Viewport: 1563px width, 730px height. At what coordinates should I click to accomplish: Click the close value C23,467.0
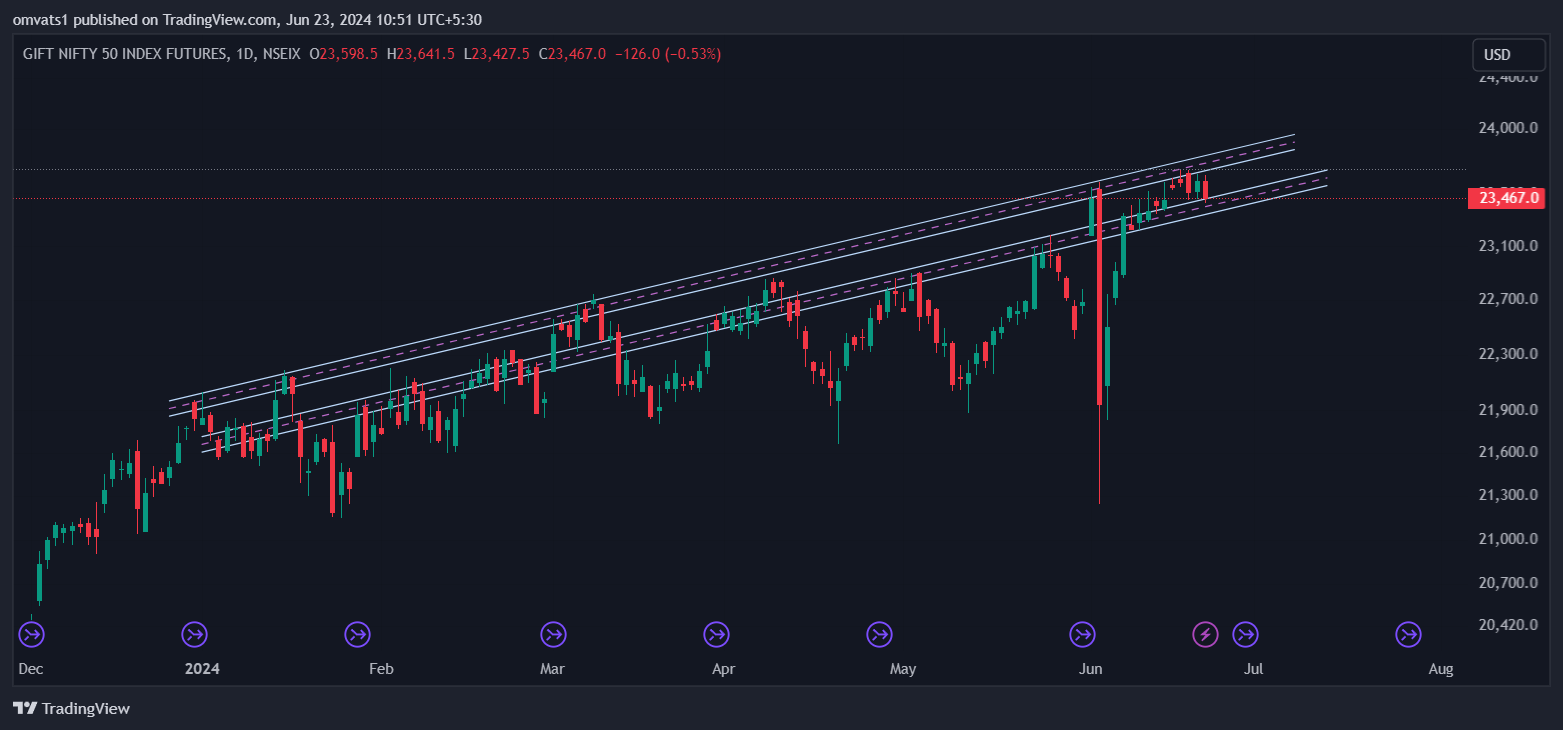pyautogui.click(x=572, y=54)
